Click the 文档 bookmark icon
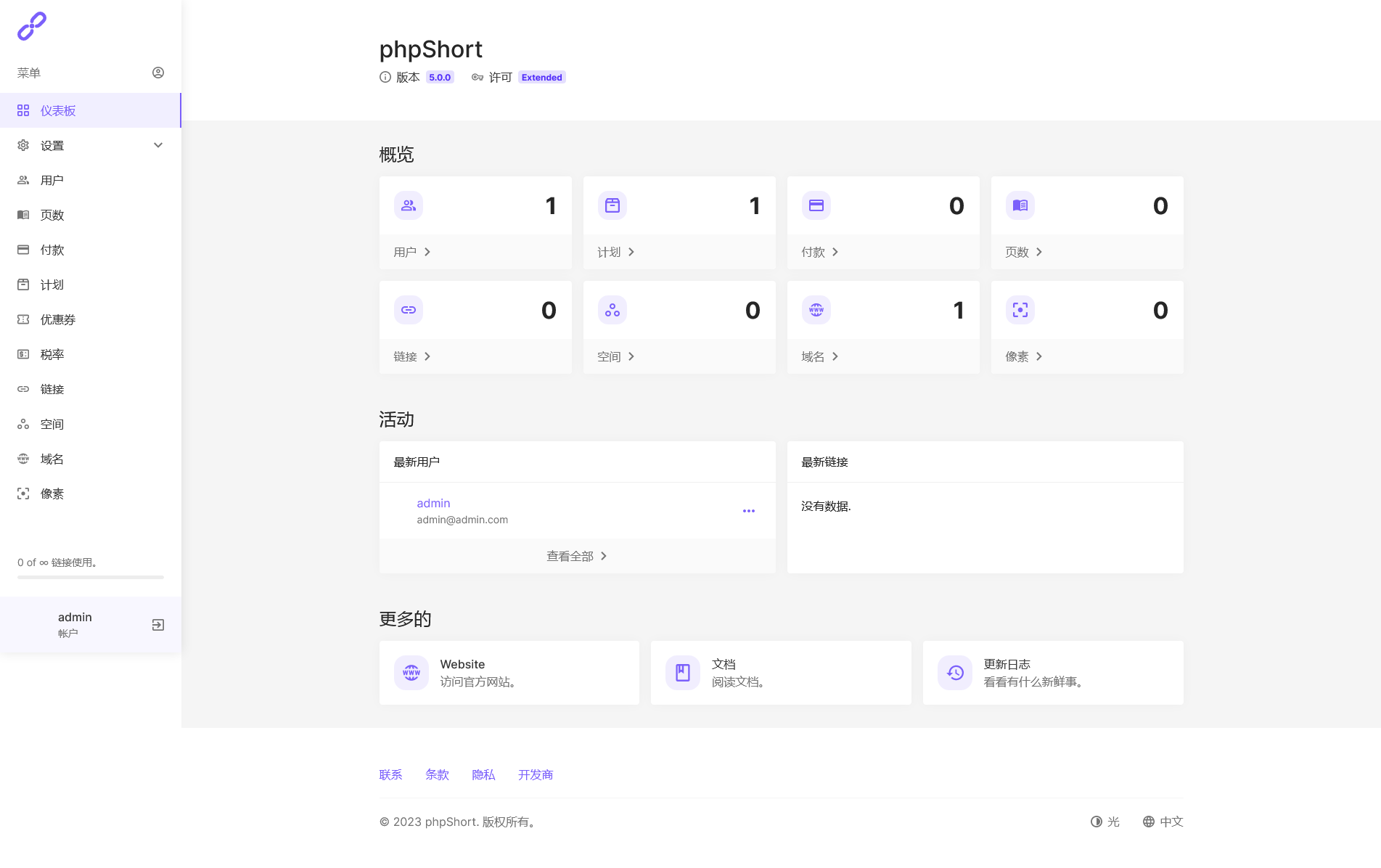The width and height of the screenshot is (1381, 868). pos(683,673)
